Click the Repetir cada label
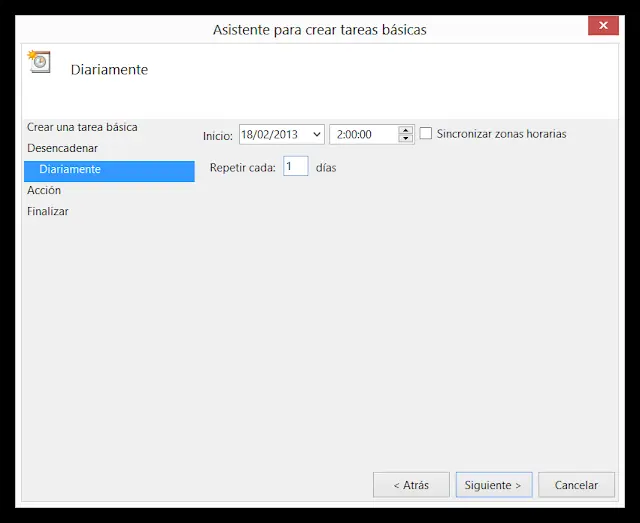 pos(242,167)
